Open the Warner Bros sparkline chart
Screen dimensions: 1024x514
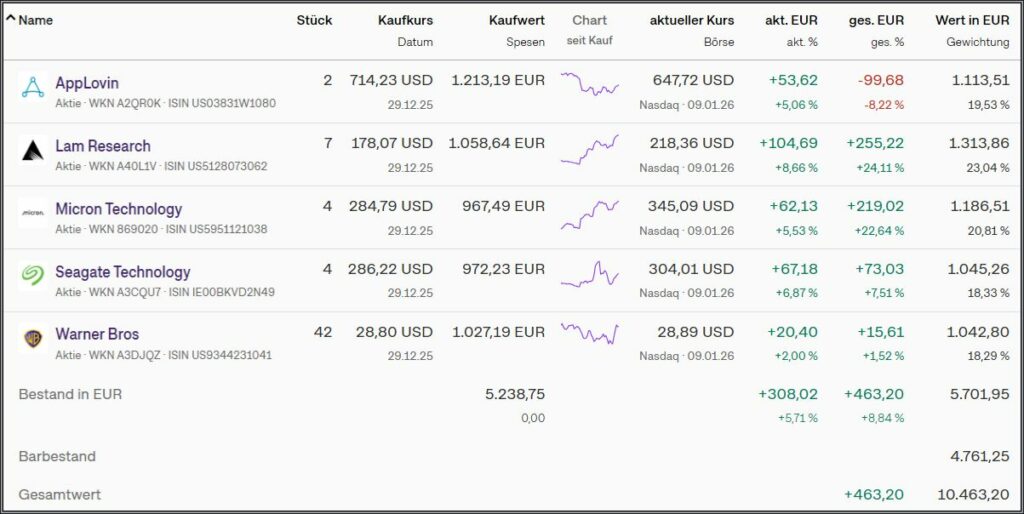(x=590, y=333)
